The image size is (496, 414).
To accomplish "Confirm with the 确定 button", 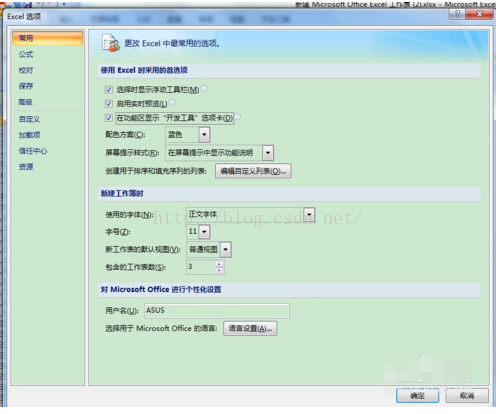I will pos(417,396).
